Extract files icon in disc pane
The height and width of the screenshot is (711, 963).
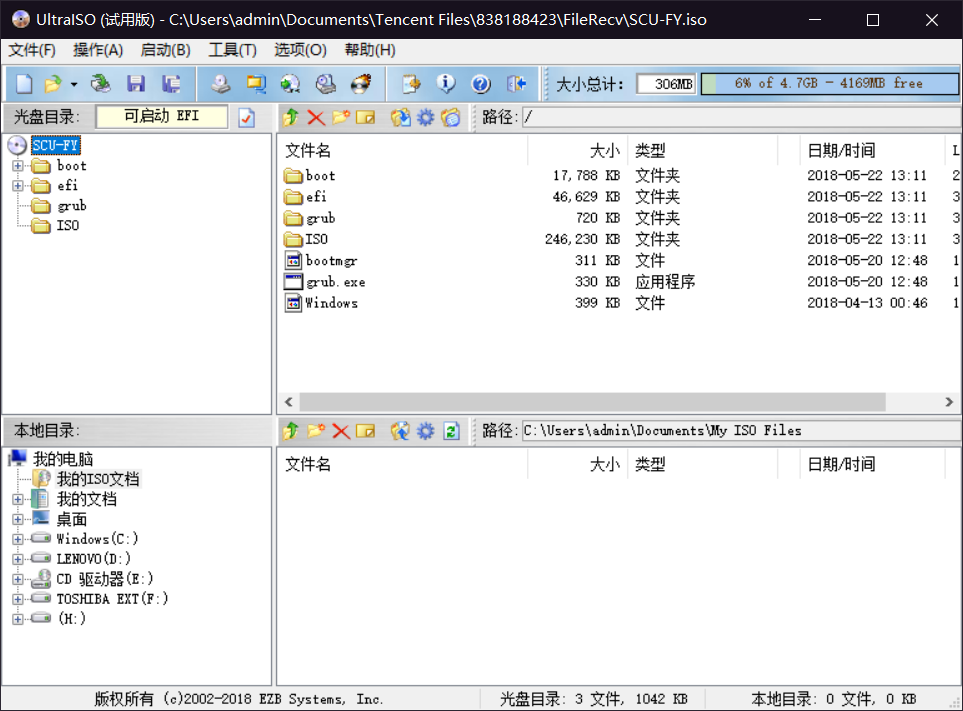coord(400,117)
